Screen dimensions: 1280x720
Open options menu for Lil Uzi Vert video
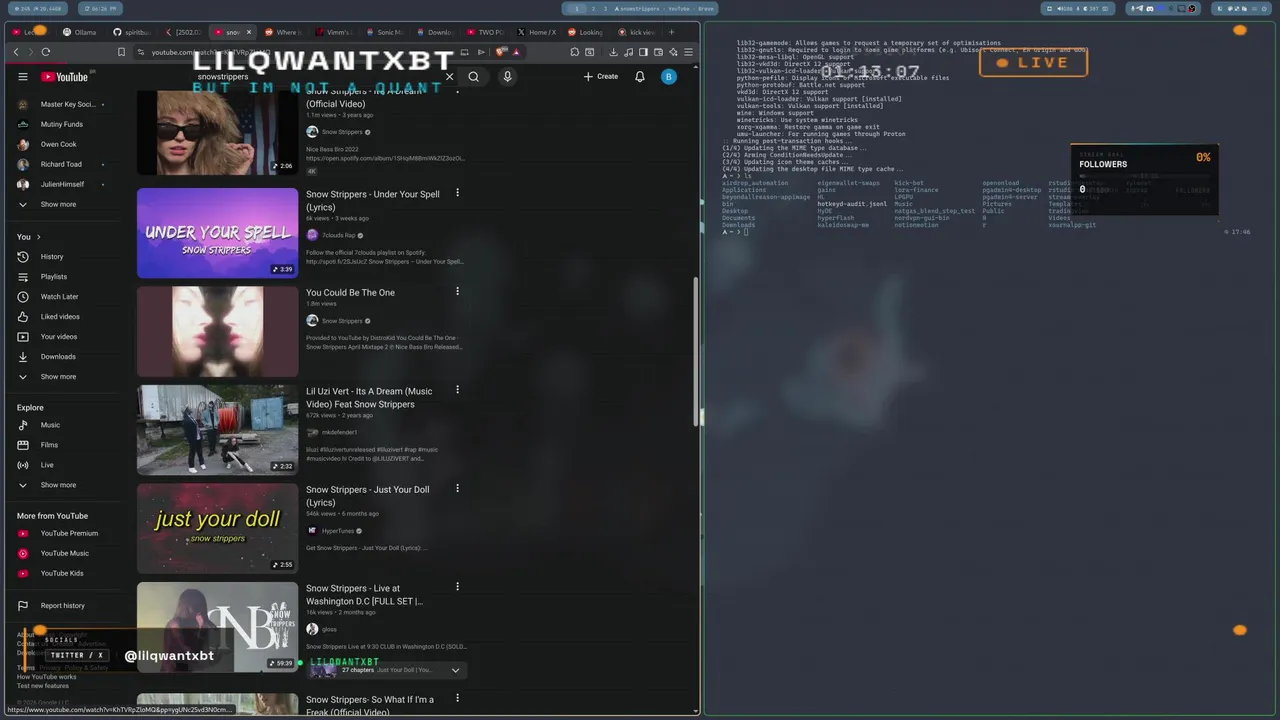pyautogui.click(x=457, y=390)
